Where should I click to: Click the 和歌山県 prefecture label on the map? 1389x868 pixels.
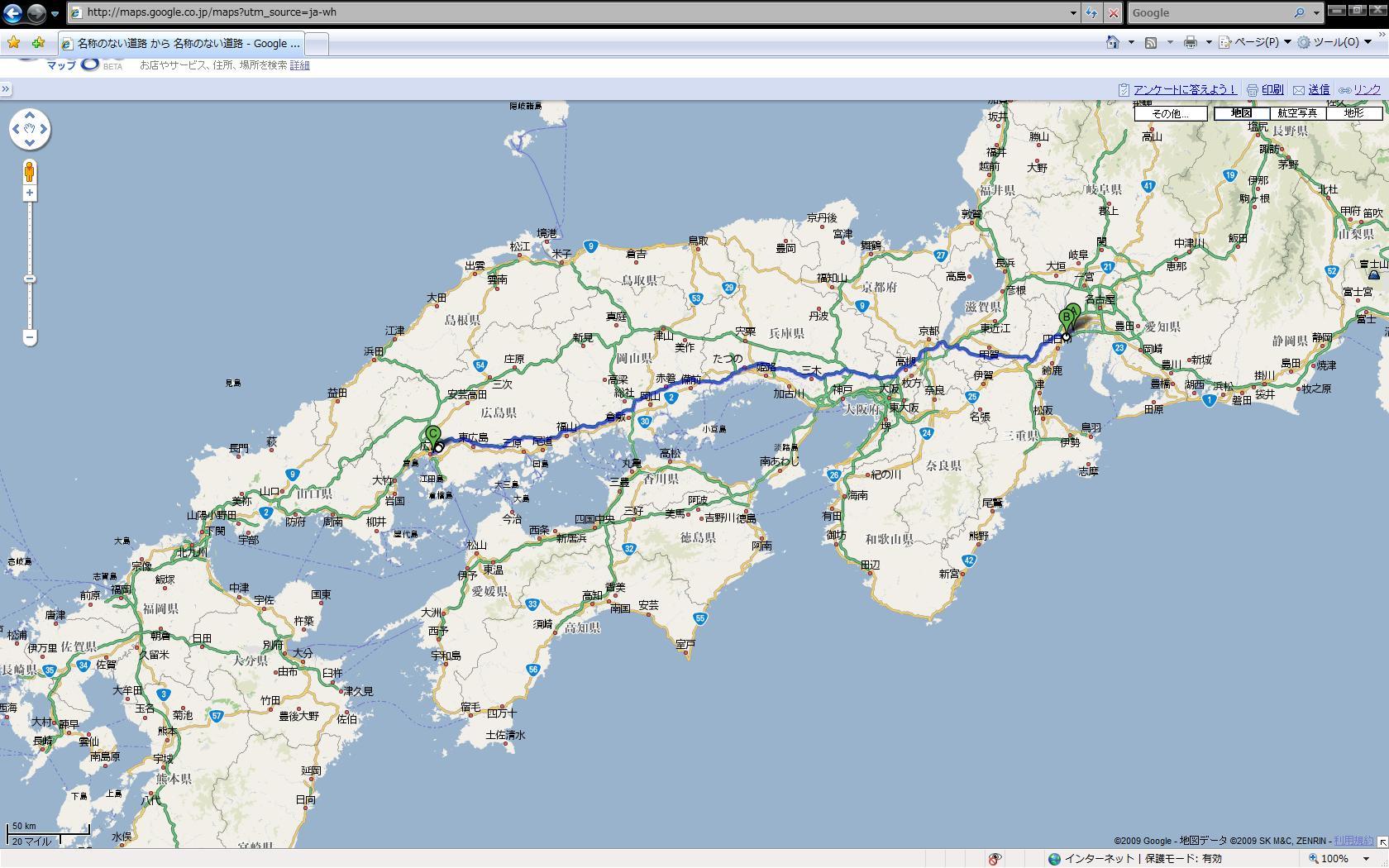click(889, 539)
